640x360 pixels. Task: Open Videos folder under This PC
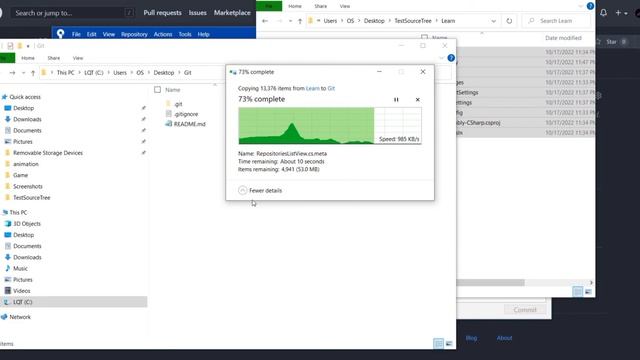click(x=21, y=291)
